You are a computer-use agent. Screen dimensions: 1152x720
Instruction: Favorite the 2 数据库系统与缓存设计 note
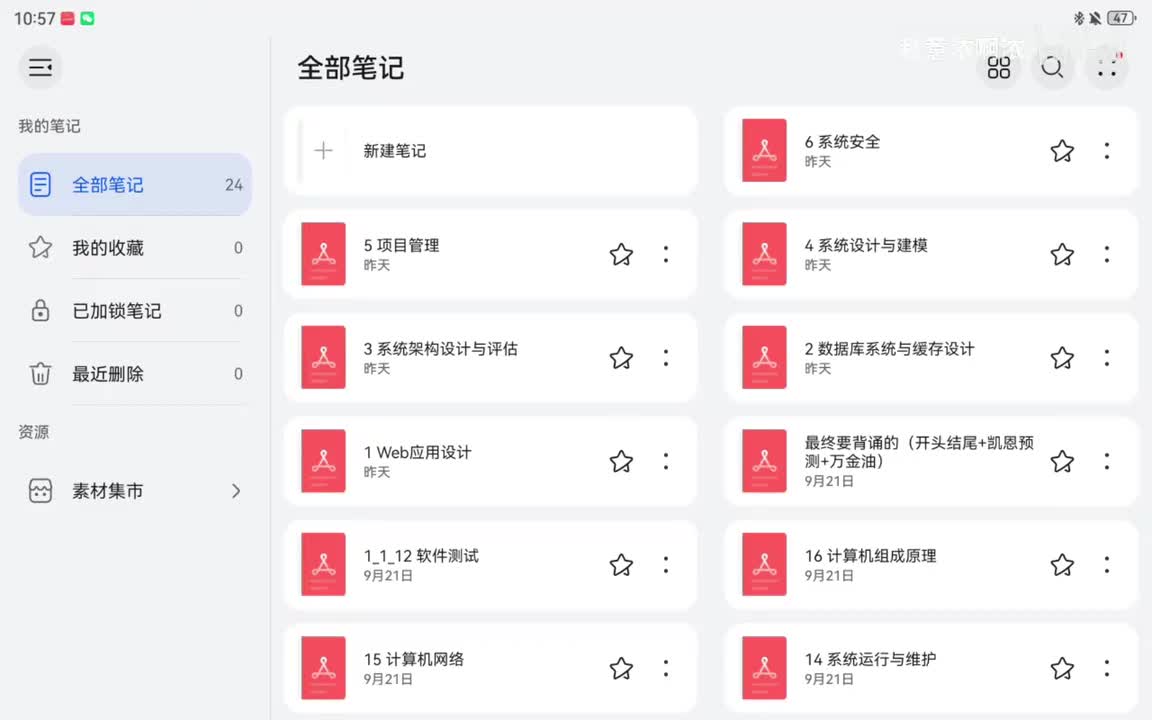1062,358
